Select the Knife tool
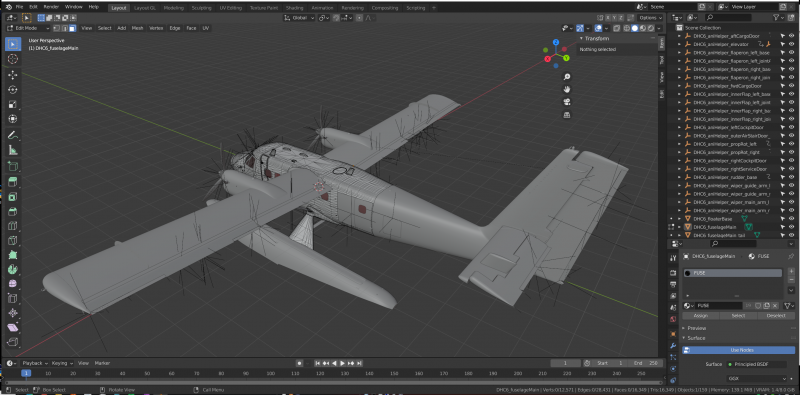Image resolution: width=800 pixels, height=395 pixels. coord(13,240)
